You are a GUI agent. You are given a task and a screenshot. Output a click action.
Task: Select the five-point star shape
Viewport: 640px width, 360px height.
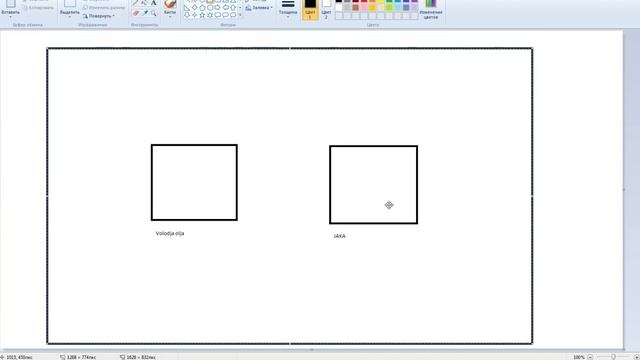tap(202, 15)
